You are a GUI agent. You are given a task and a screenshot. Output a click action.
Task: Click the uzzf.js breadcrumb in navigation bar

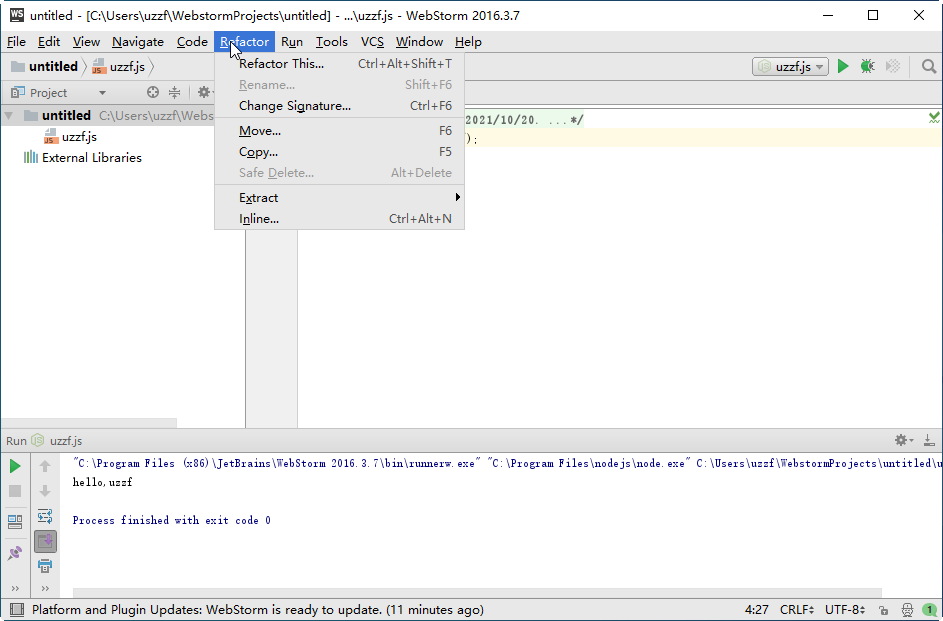(119, 66)
